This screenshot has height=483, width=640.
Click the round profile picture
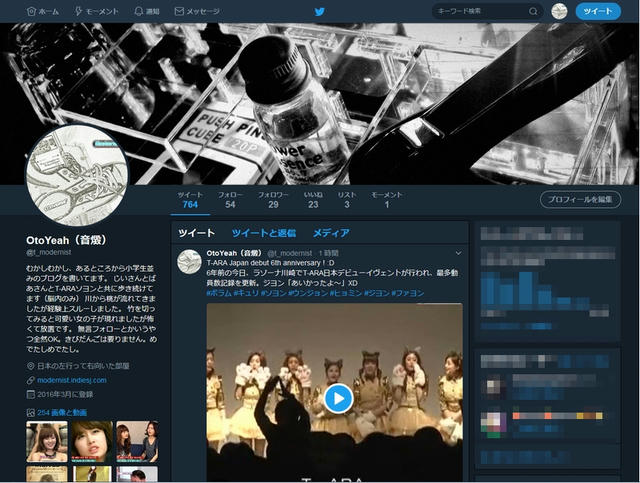click(77, 176)
